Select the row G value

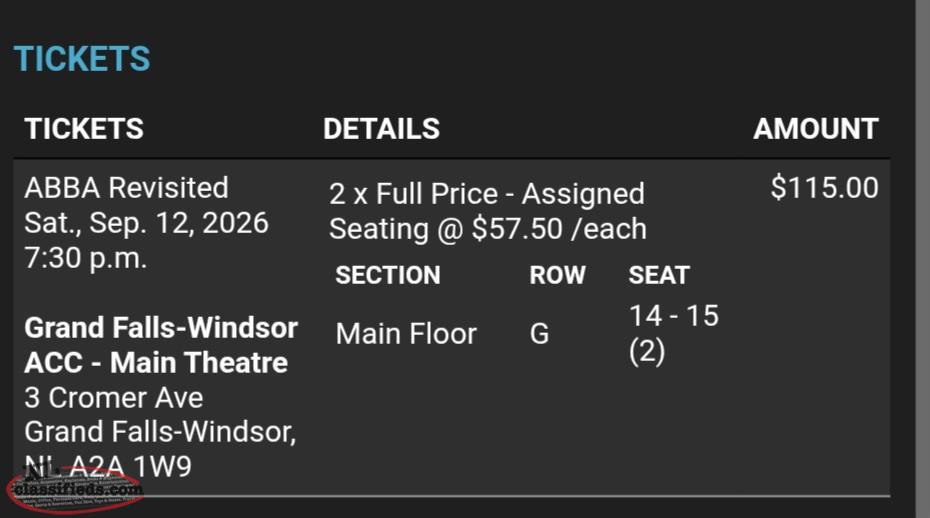click(x=539, y=333)
